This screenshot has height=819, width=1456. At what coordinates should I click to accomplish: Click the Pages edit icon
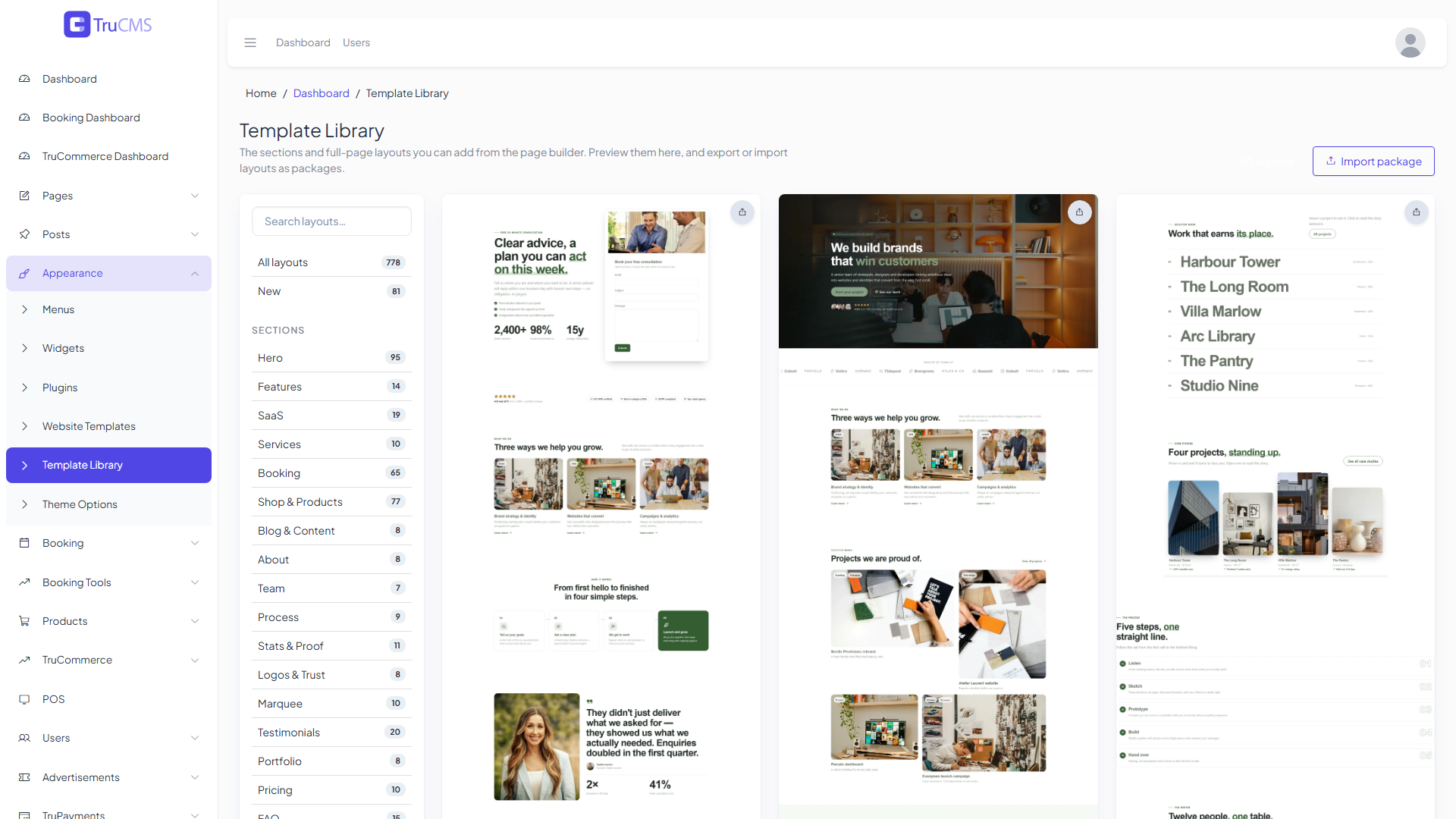[24, 196]
